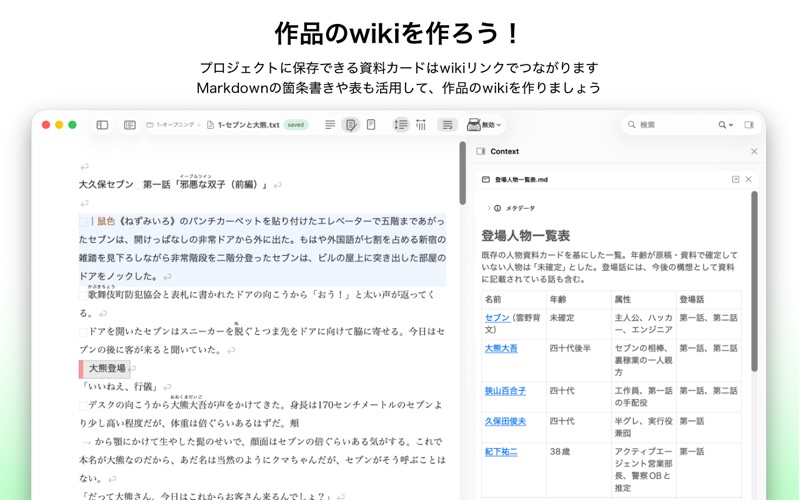This screenshot has width=800, height=500.
Task: Switch to plain text lines view
Action: (x=330, y=125)
